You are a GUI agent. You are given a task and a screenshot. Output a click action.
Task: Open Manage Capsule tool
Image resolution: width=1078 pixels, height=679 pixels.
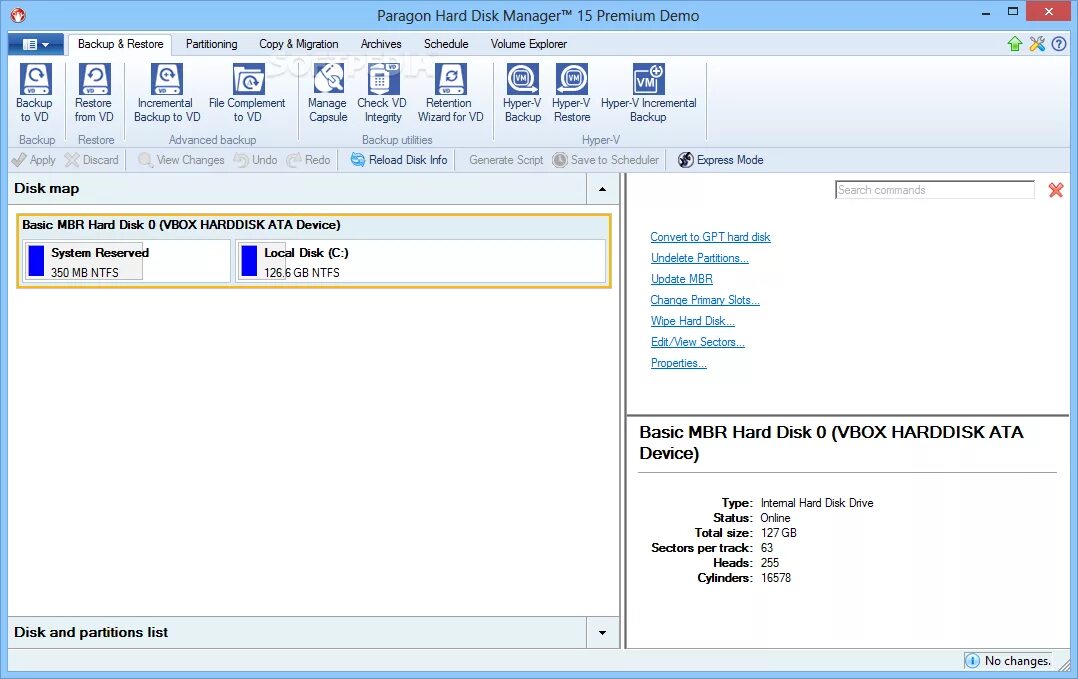[x=328, y=93]
